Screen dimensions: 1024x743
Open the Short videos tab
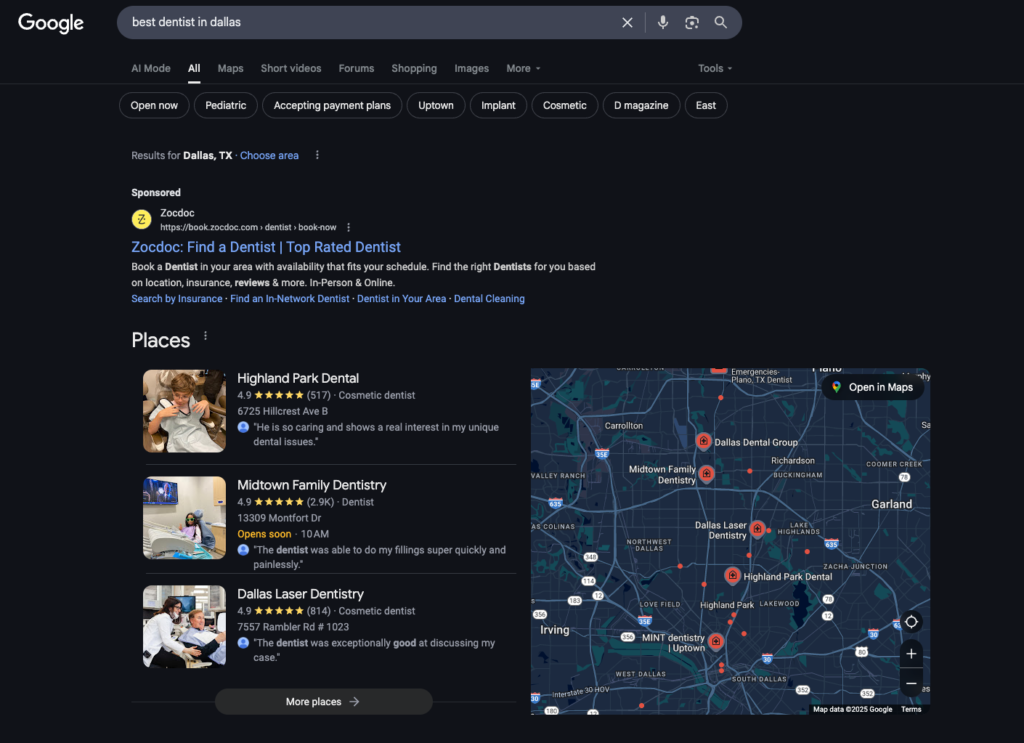291,69
